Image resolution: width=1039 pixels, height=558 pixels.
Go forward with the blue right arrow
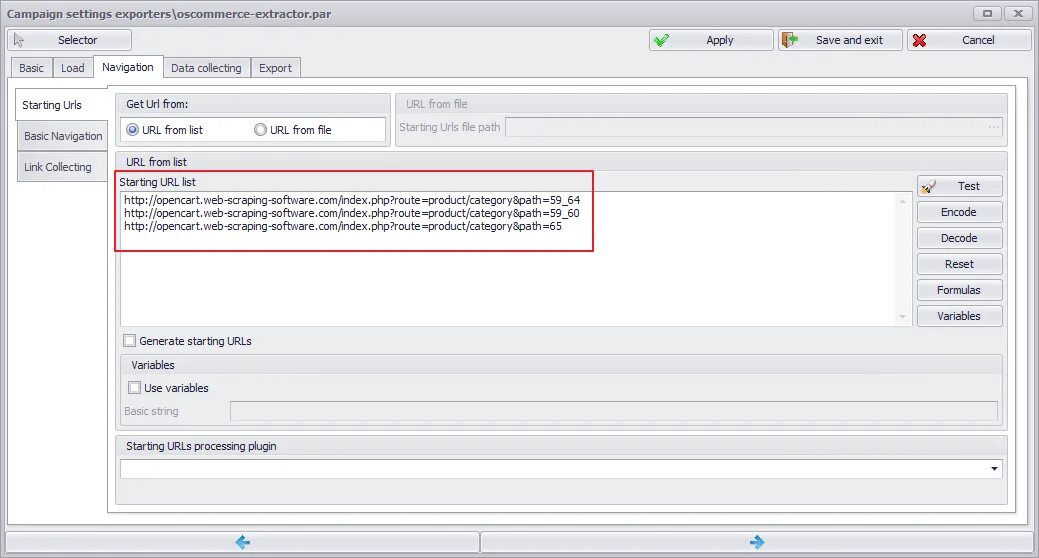[757, 542]
